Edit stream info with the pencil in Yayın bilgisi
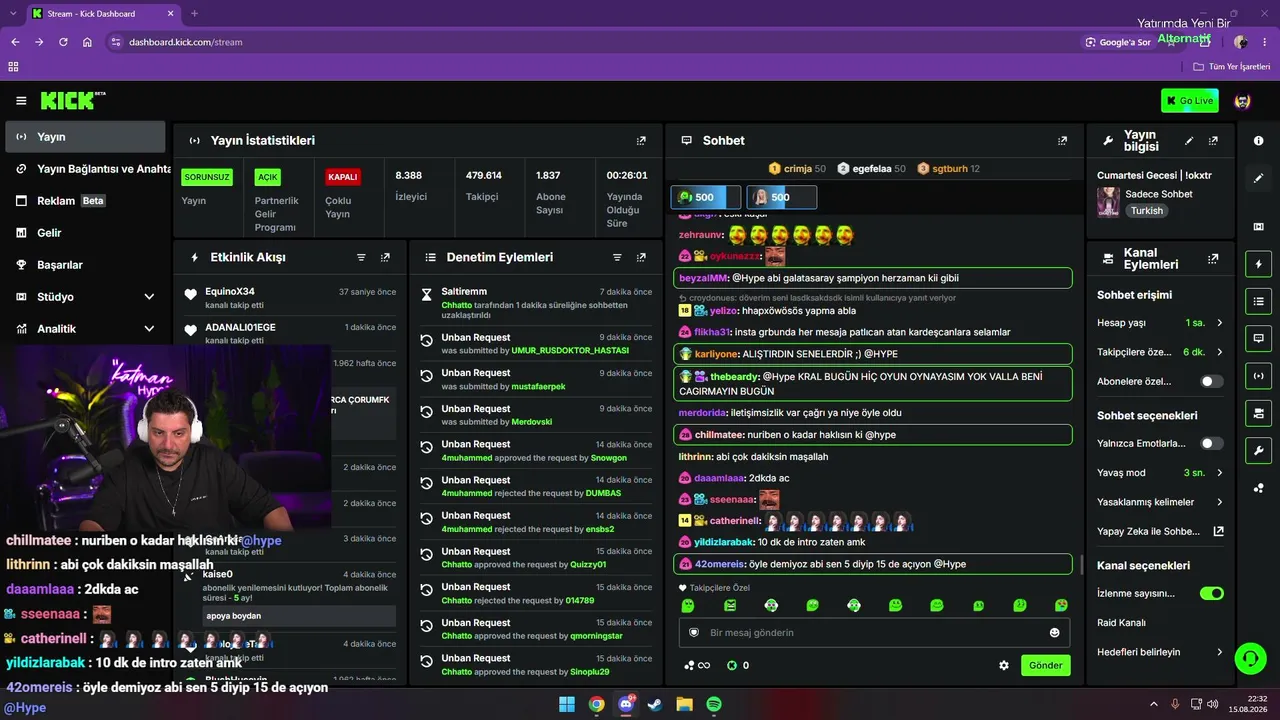1280x720 pixels. click(x=1189, y=141)
